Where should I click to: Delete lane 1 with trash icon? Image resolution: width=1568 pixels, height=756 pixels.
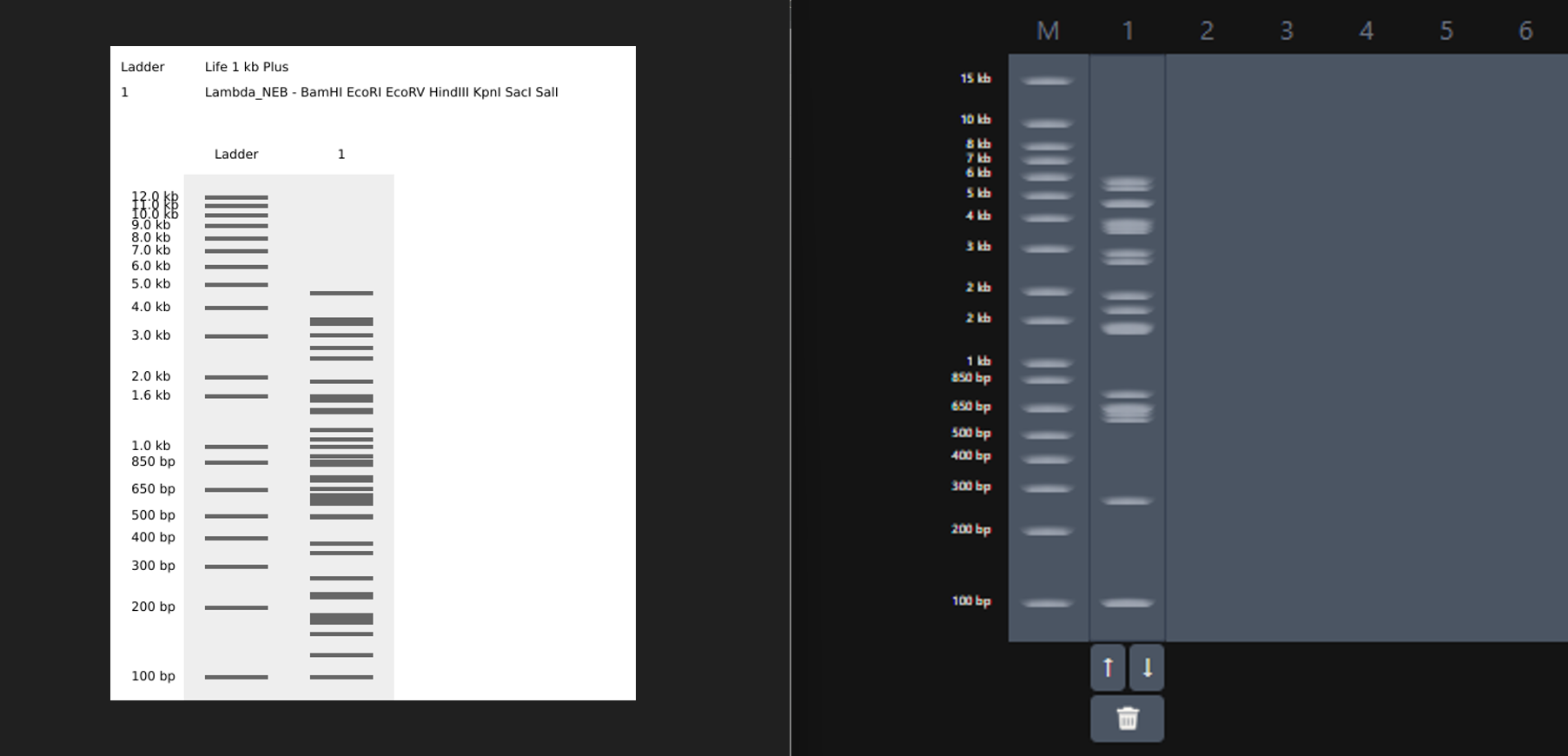tap(1127, 719)
